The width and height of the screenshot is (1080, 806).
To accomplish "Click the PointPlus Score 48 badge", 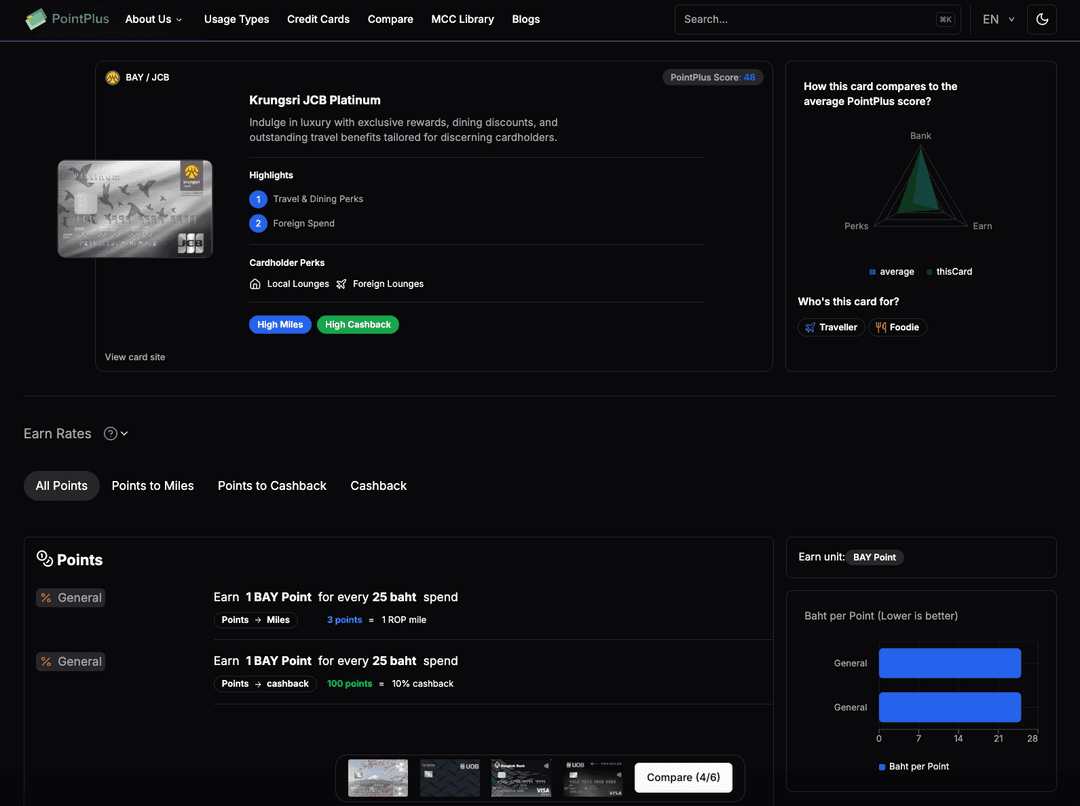I will 712,77.
